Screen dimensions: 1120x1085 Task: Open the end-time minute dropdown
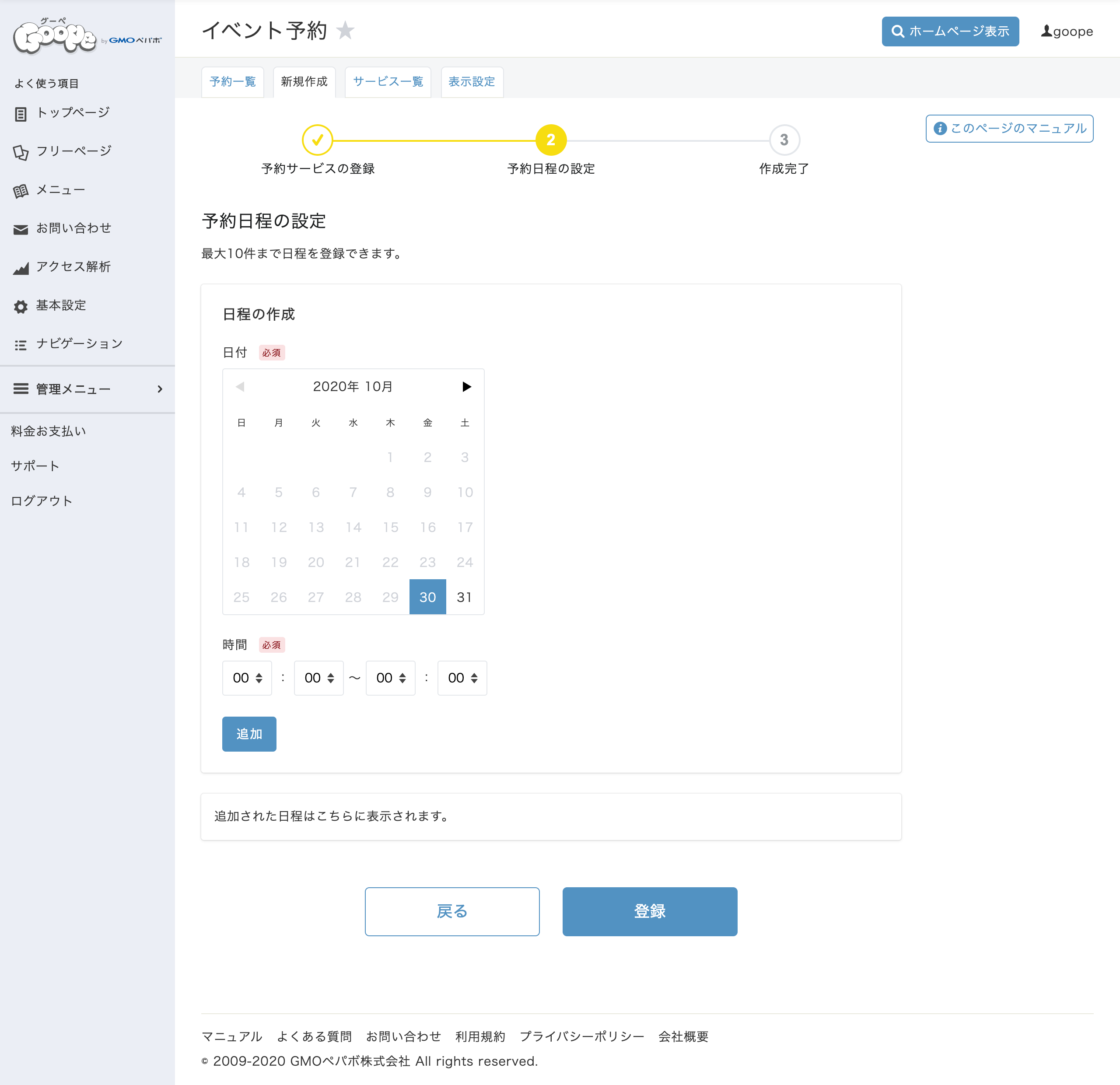click(x=462, y=678)
